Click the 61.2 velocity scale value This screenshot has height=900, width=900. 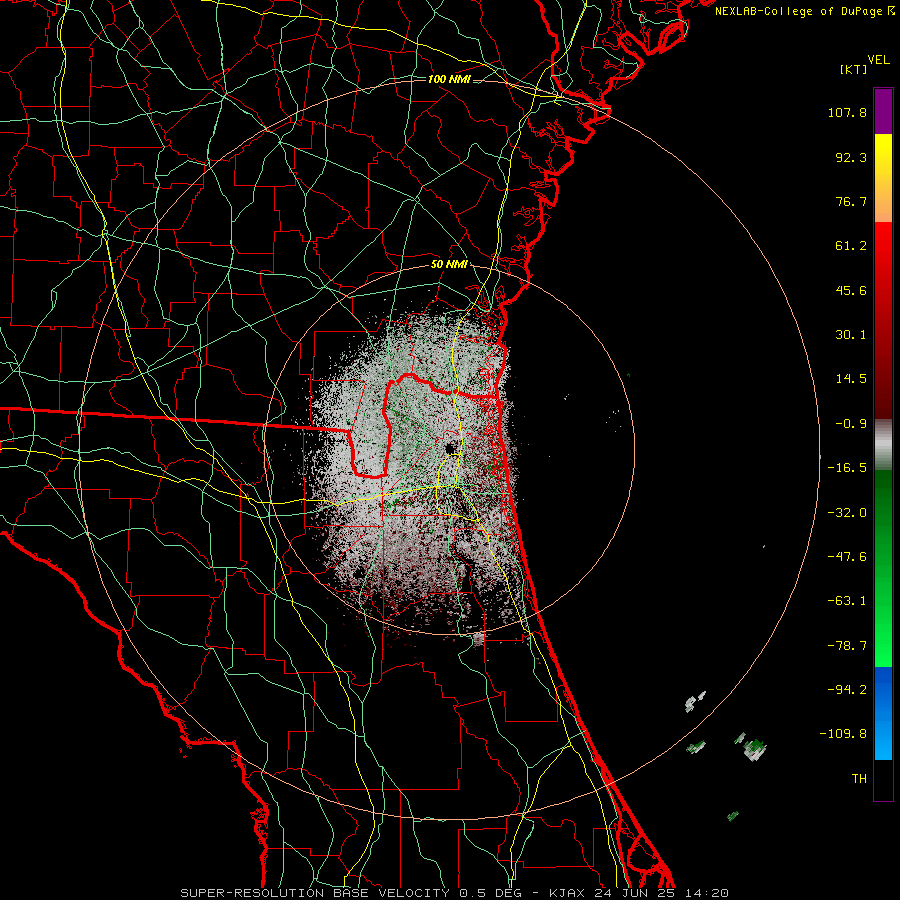[x=851, y=246]
